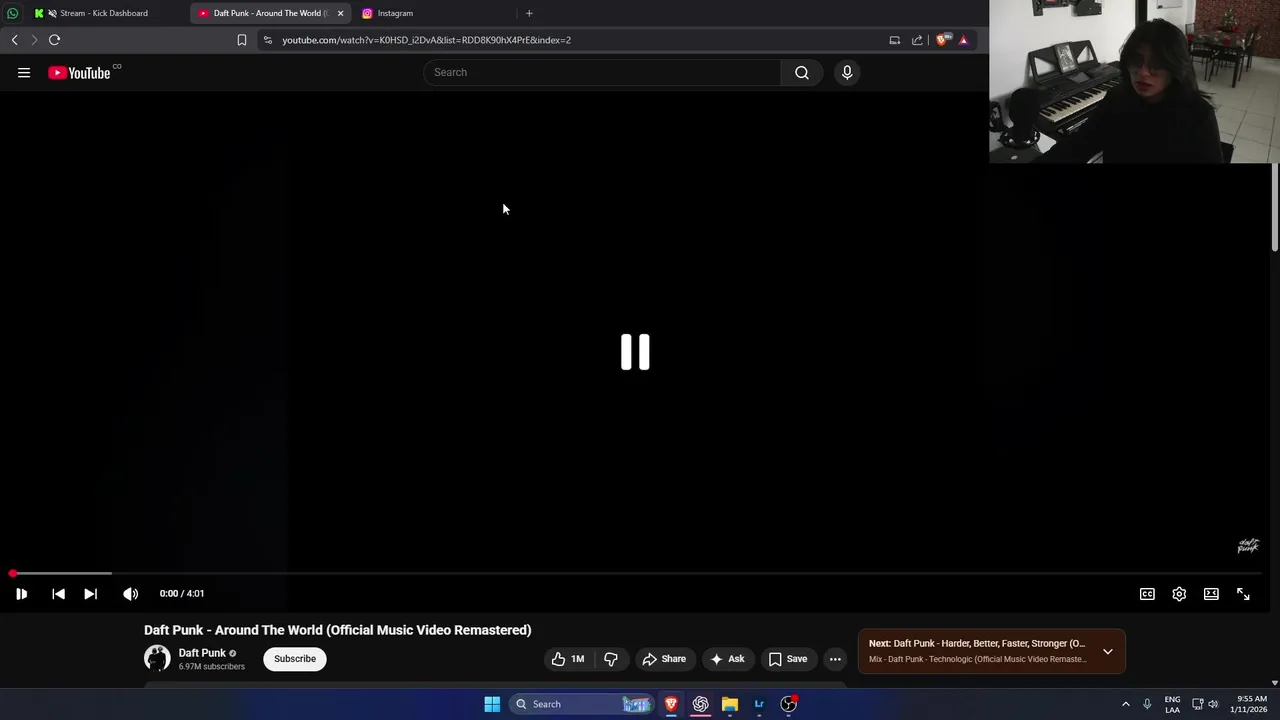Open a new browser tab
This screenshot has width=1280, height=720.
[529, 13]
